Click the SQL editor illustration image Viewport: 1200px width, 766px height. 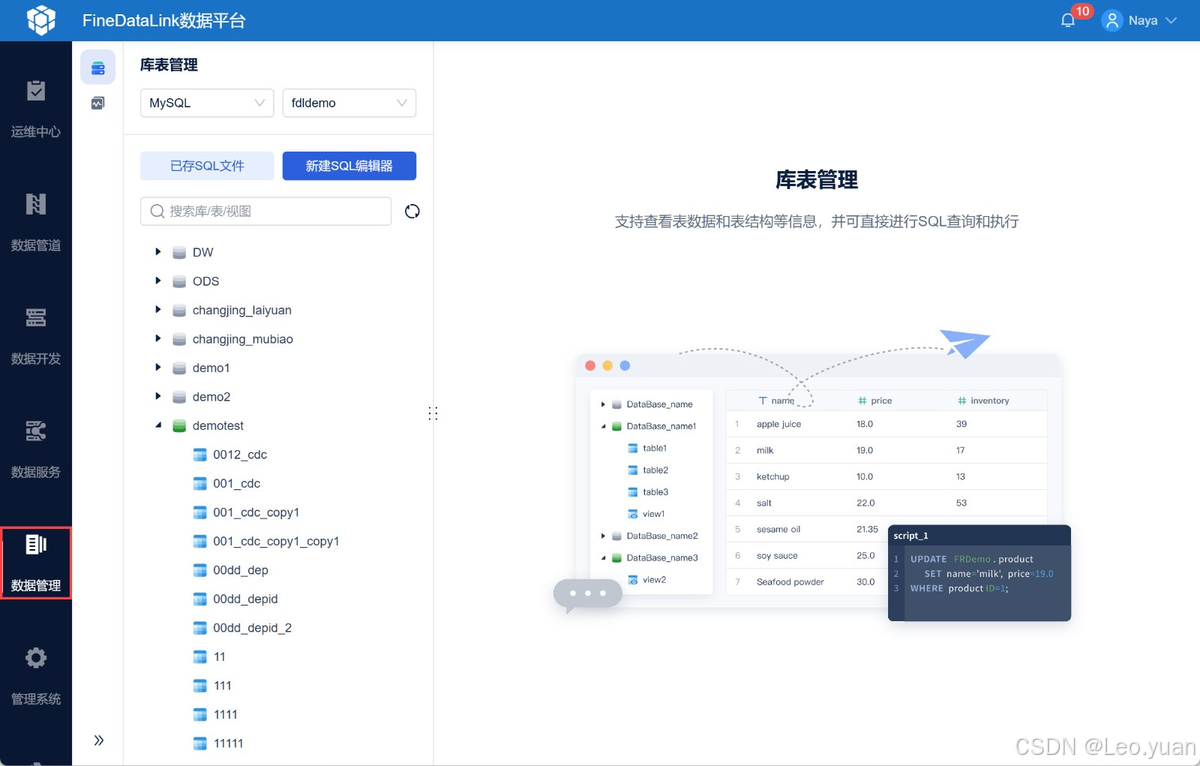coord(813,477)
